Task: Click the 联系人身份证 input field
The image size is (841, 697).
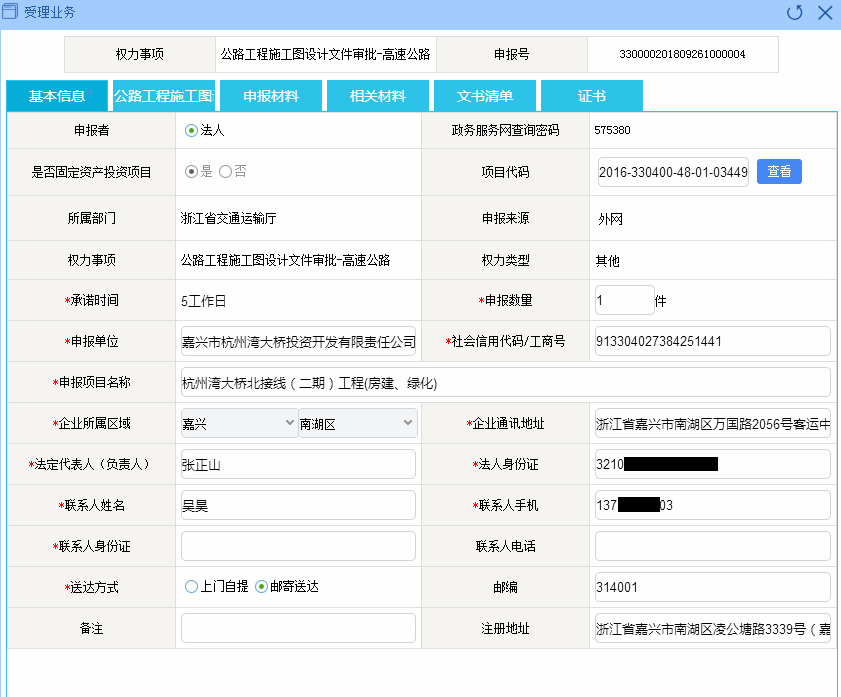Action: [x=298, y=546]
